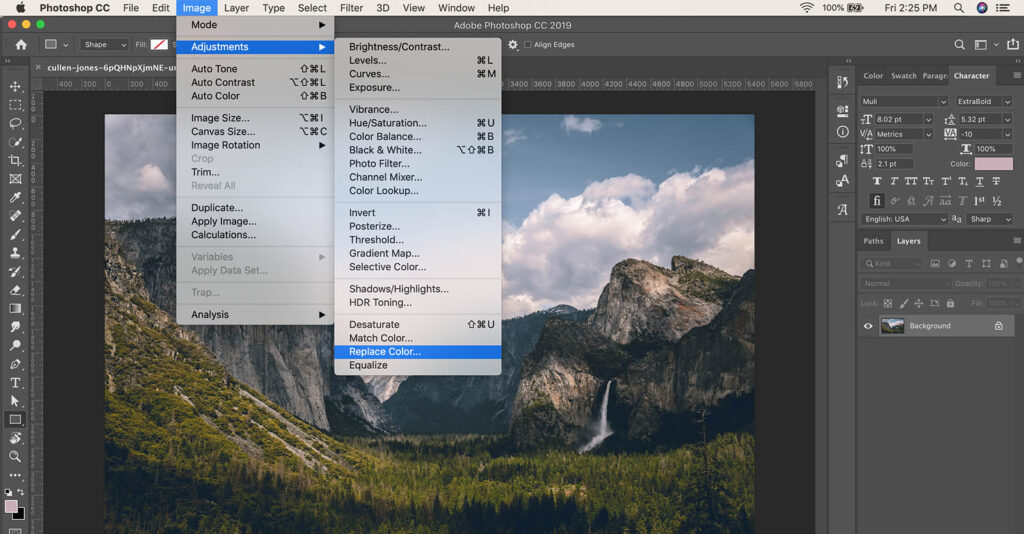The image size is (1024, 534).
Task: Enable the Align Edges checkbox
Action: [x=528, y=45]
